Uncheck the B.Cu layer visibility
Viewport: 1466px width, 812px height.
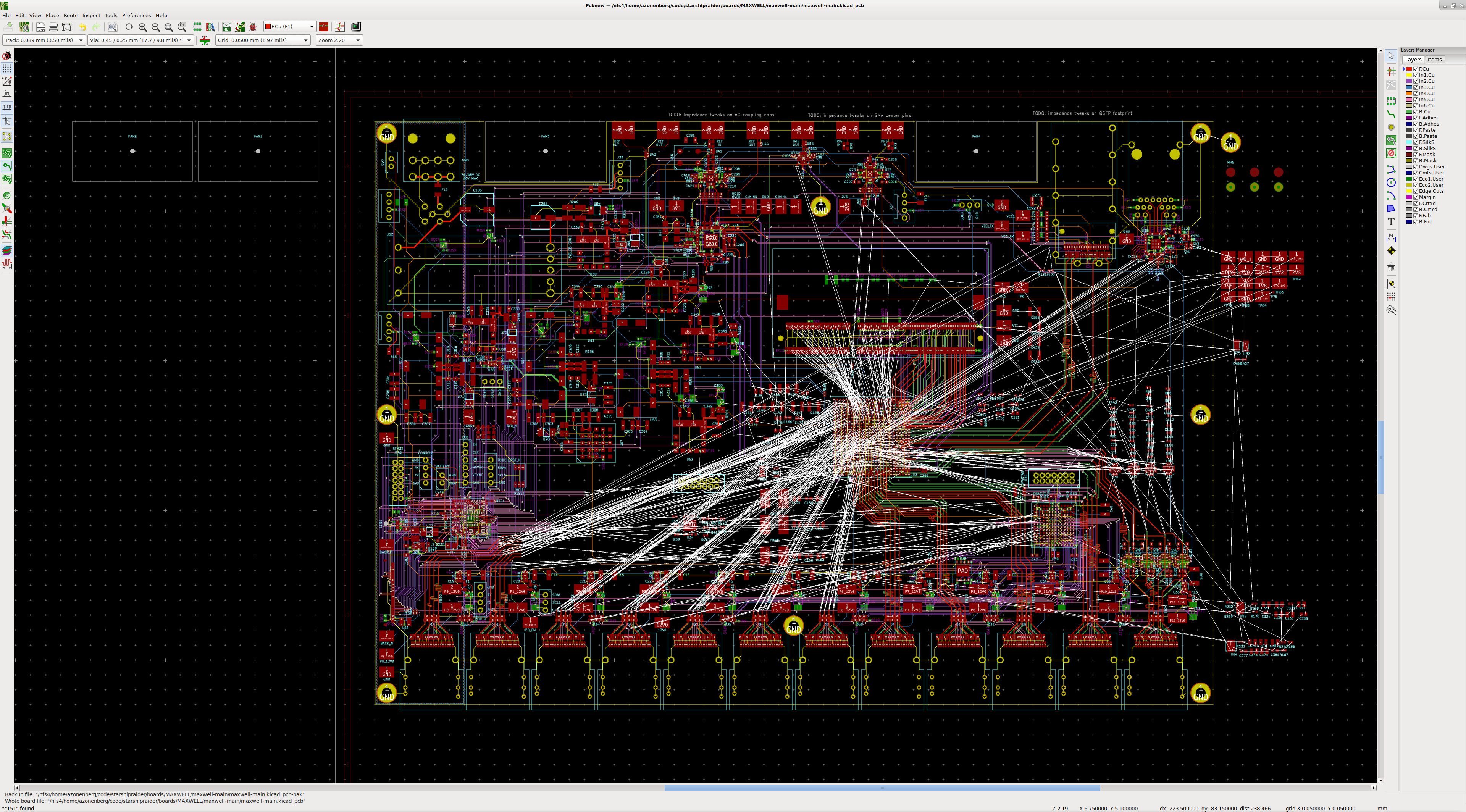(1415, 111)
